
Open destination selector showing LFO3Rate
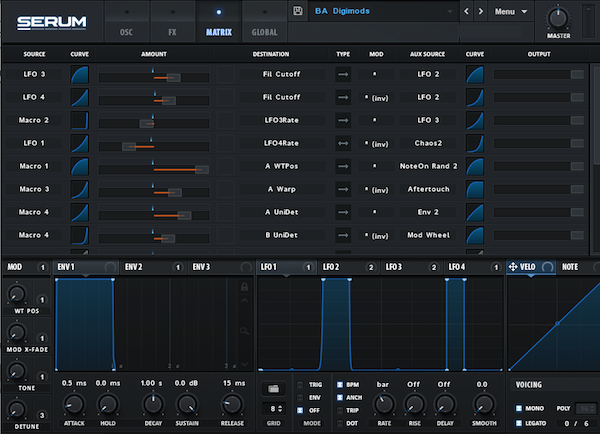pyautogui.click(x=282, y=120)
